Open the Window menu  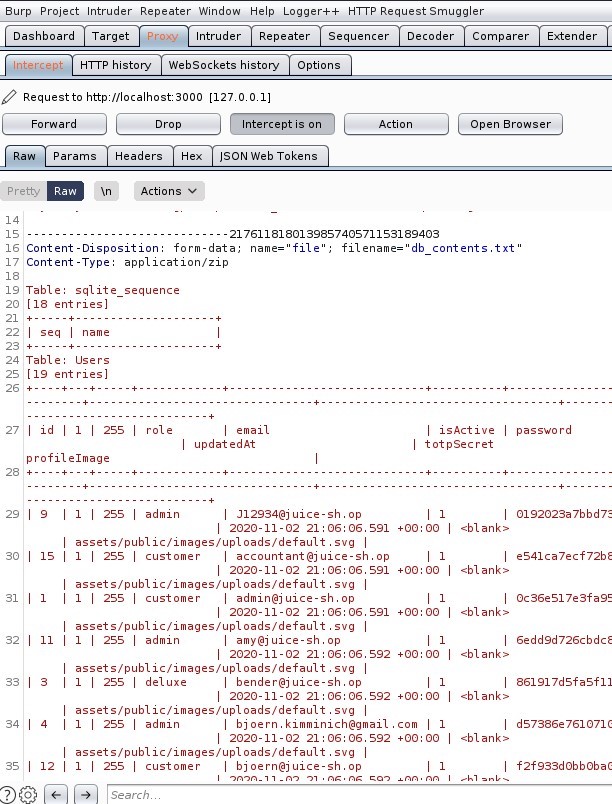pos(219,11)
